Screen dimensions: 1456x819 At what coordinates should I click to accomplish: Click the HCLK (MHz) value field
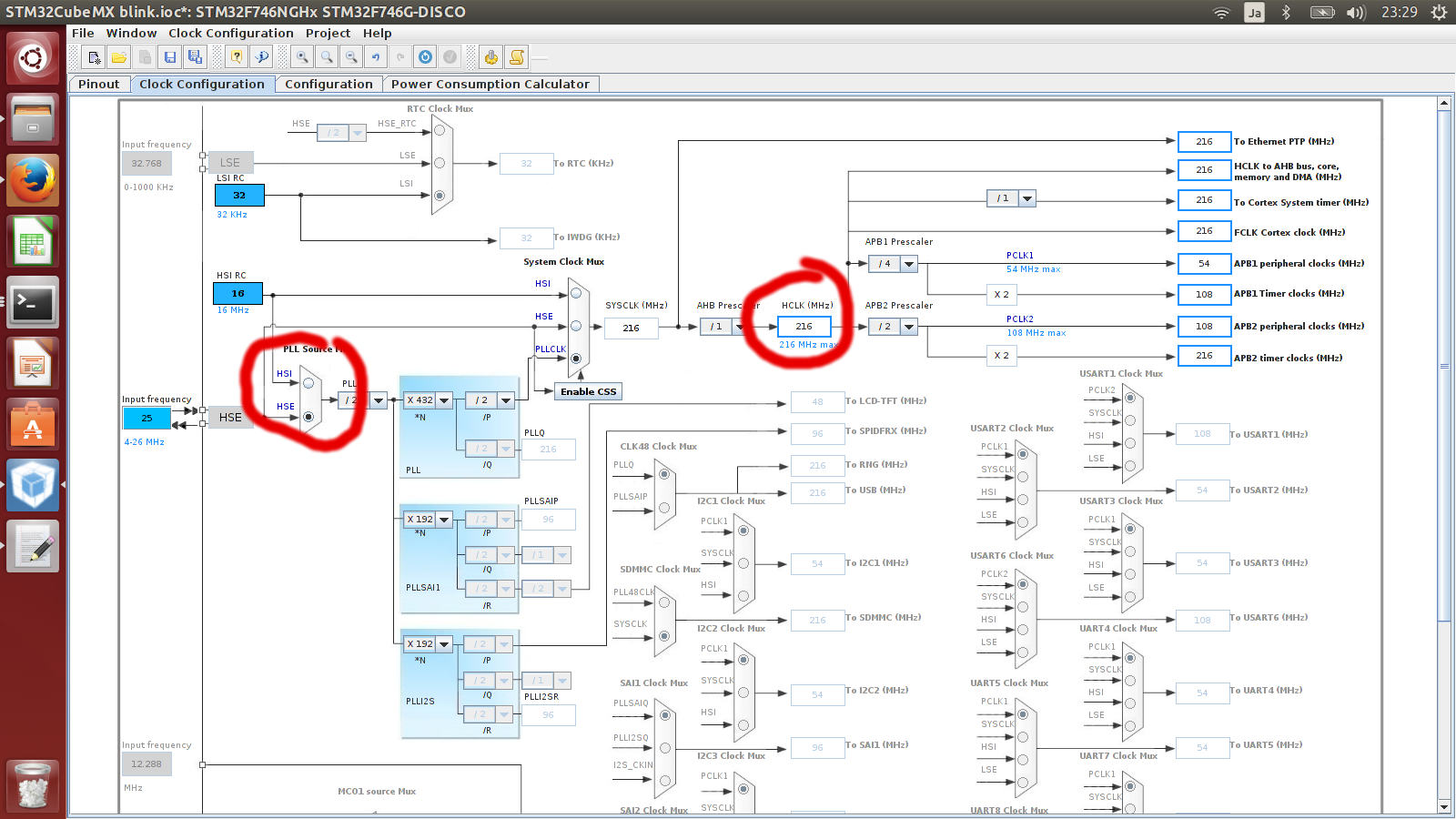point(804,327)
